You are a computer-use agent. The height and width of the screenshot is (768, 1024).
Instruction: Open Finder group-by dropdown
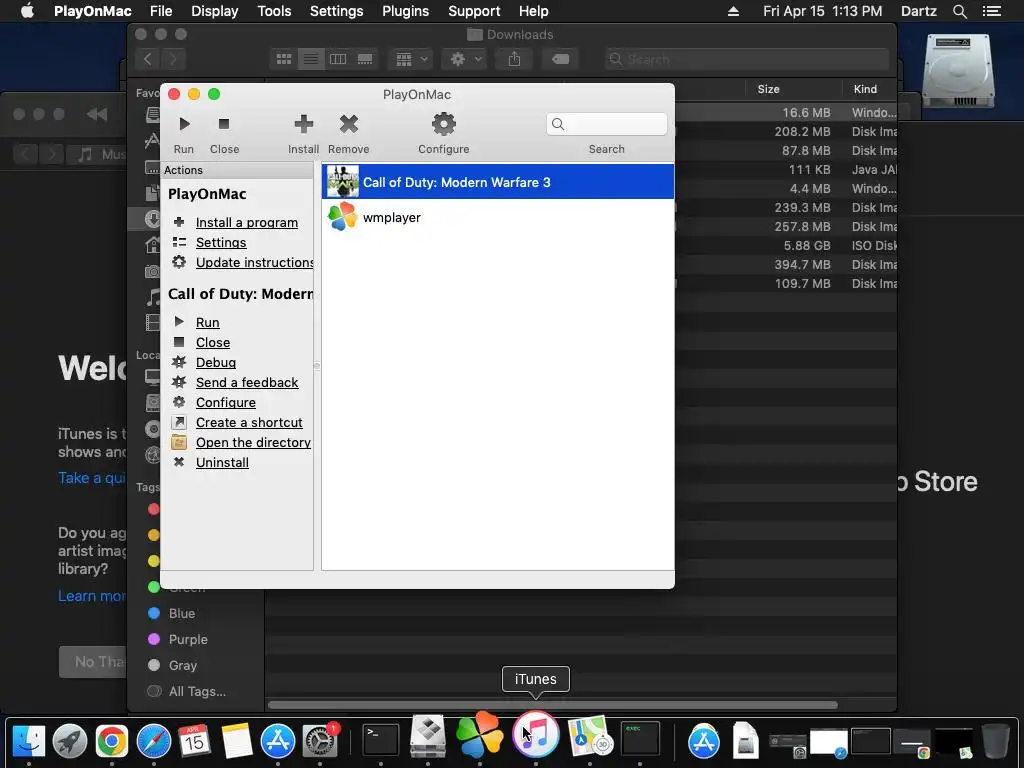[x=410, y=59]
